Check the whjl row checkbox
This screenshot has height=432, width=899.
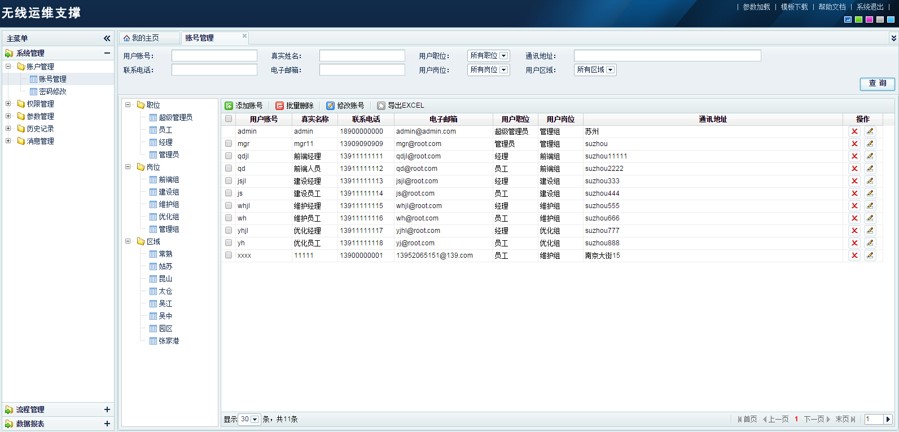229,206
